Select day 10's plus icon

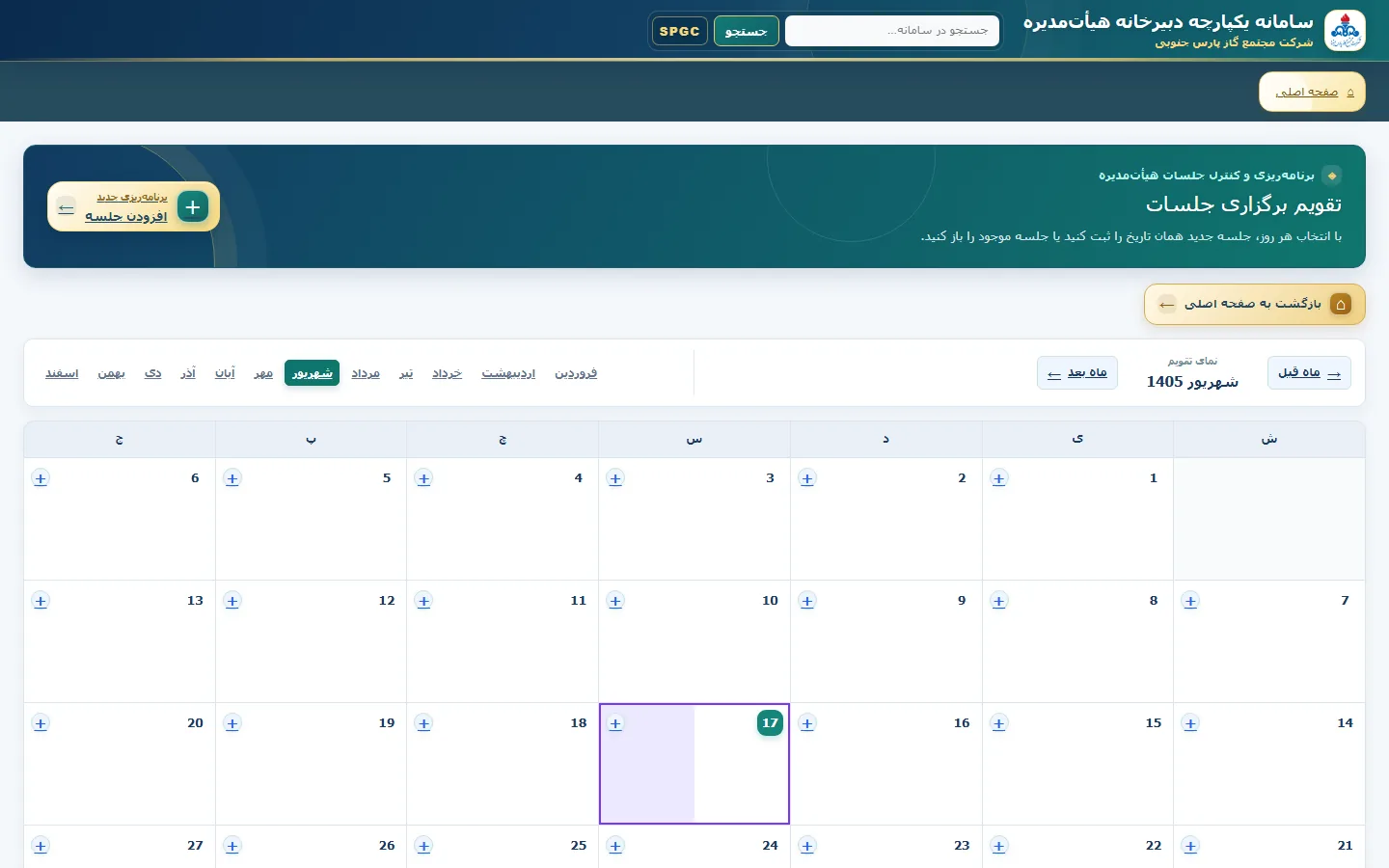click(x=615, y=601)
